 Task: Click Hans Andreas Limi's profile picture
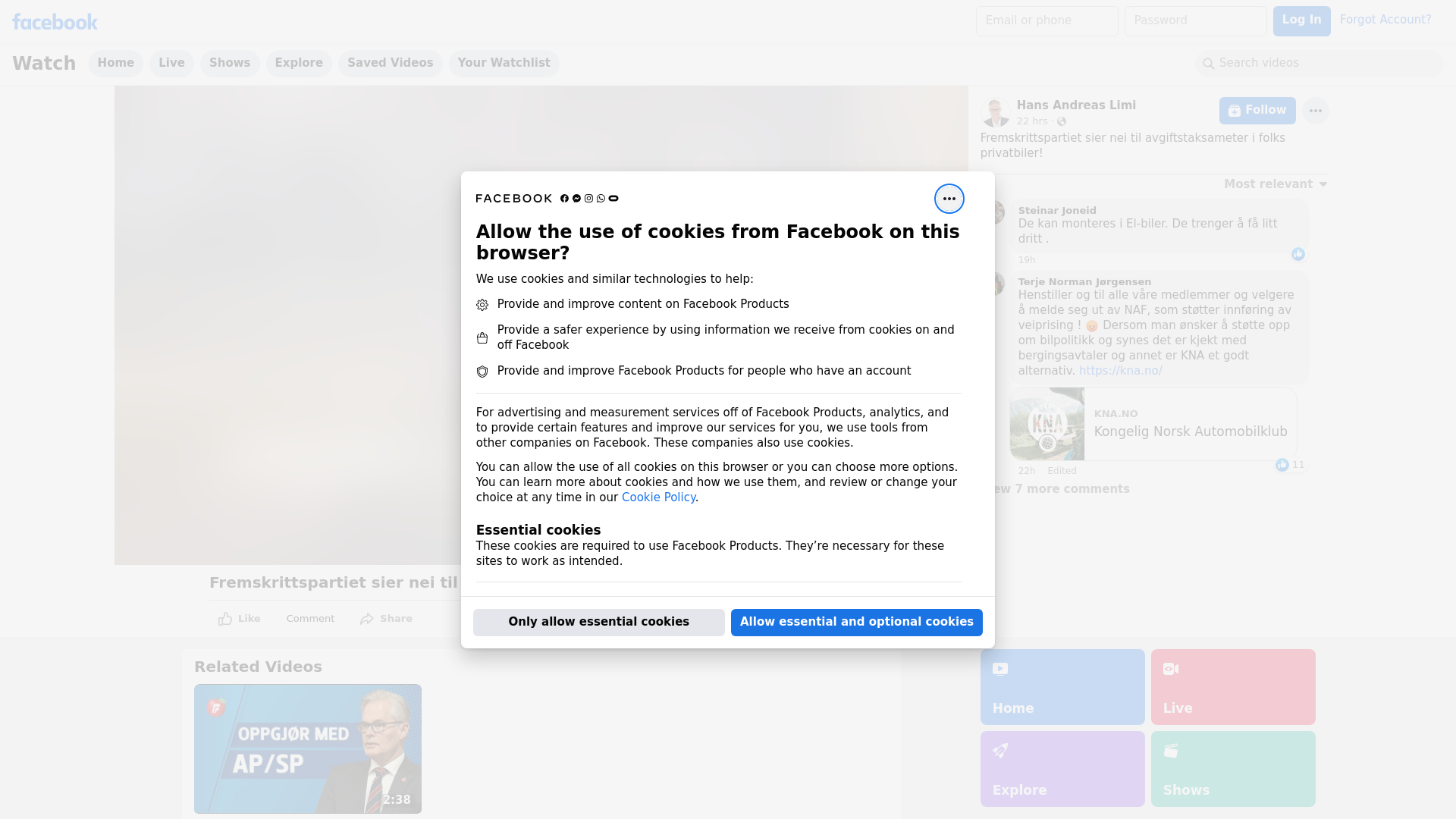pyautogui.click(x=995, y=112)
